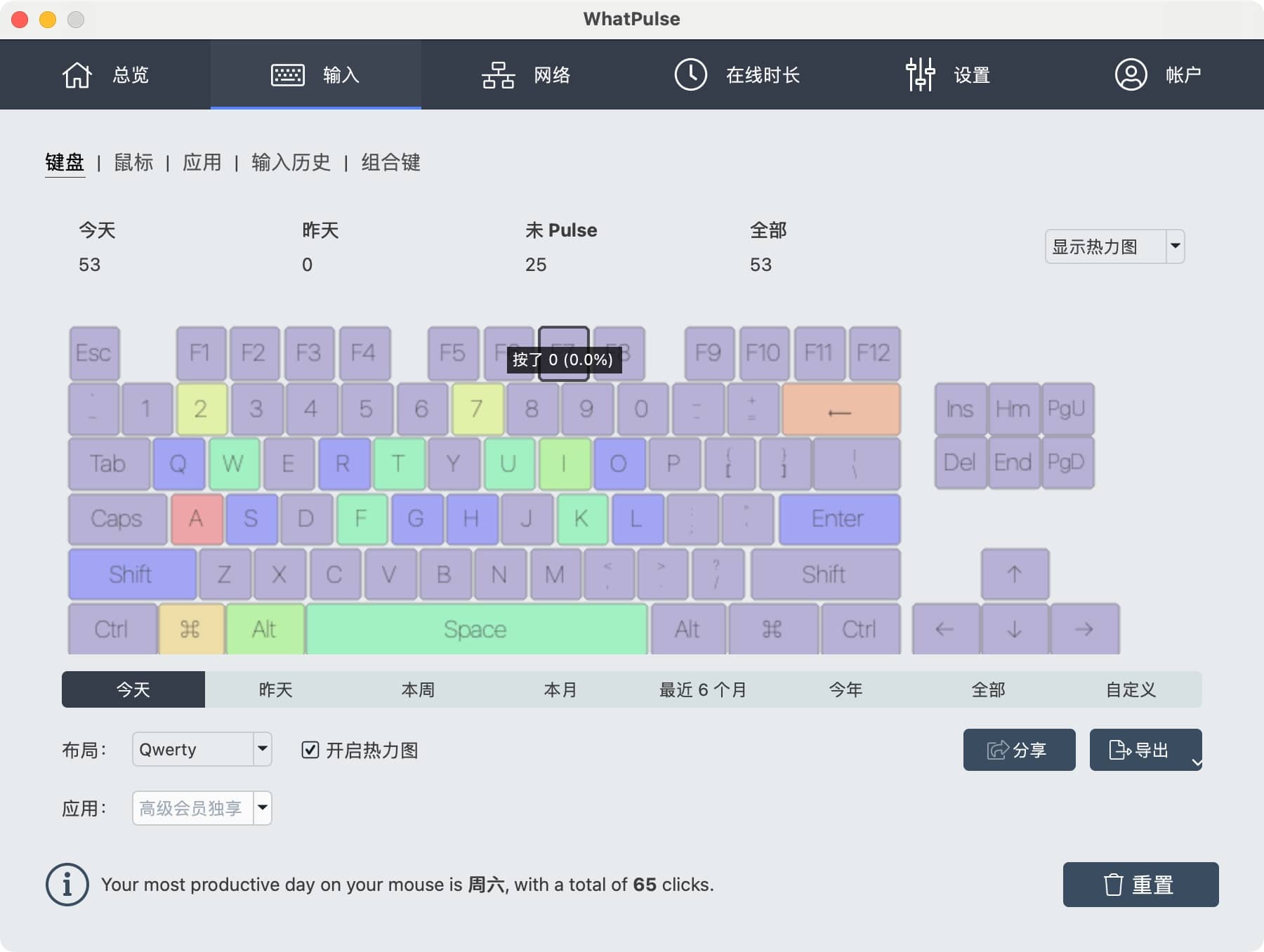Click the yellow 2 key
The image size is (1264, 952).
pos(202,409)
